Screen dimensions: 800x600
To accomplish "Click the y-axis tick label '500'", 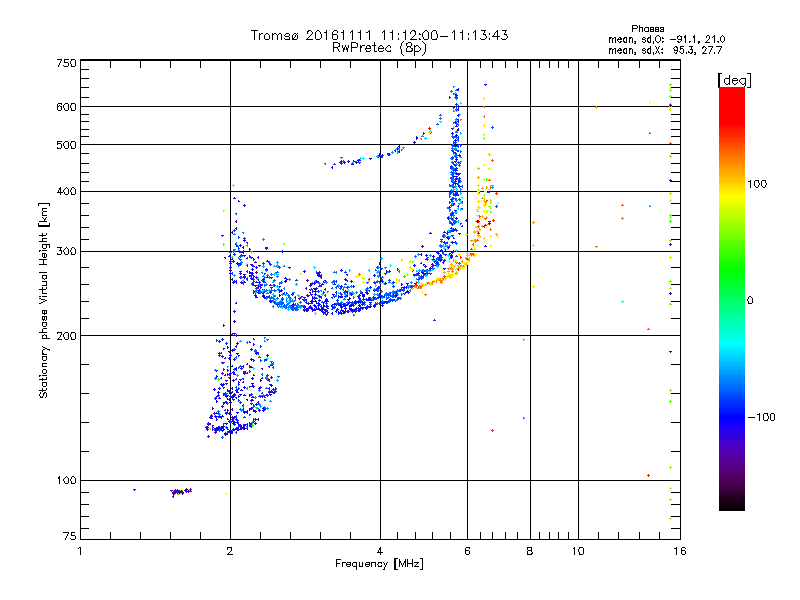I will (x=67, y=145).
